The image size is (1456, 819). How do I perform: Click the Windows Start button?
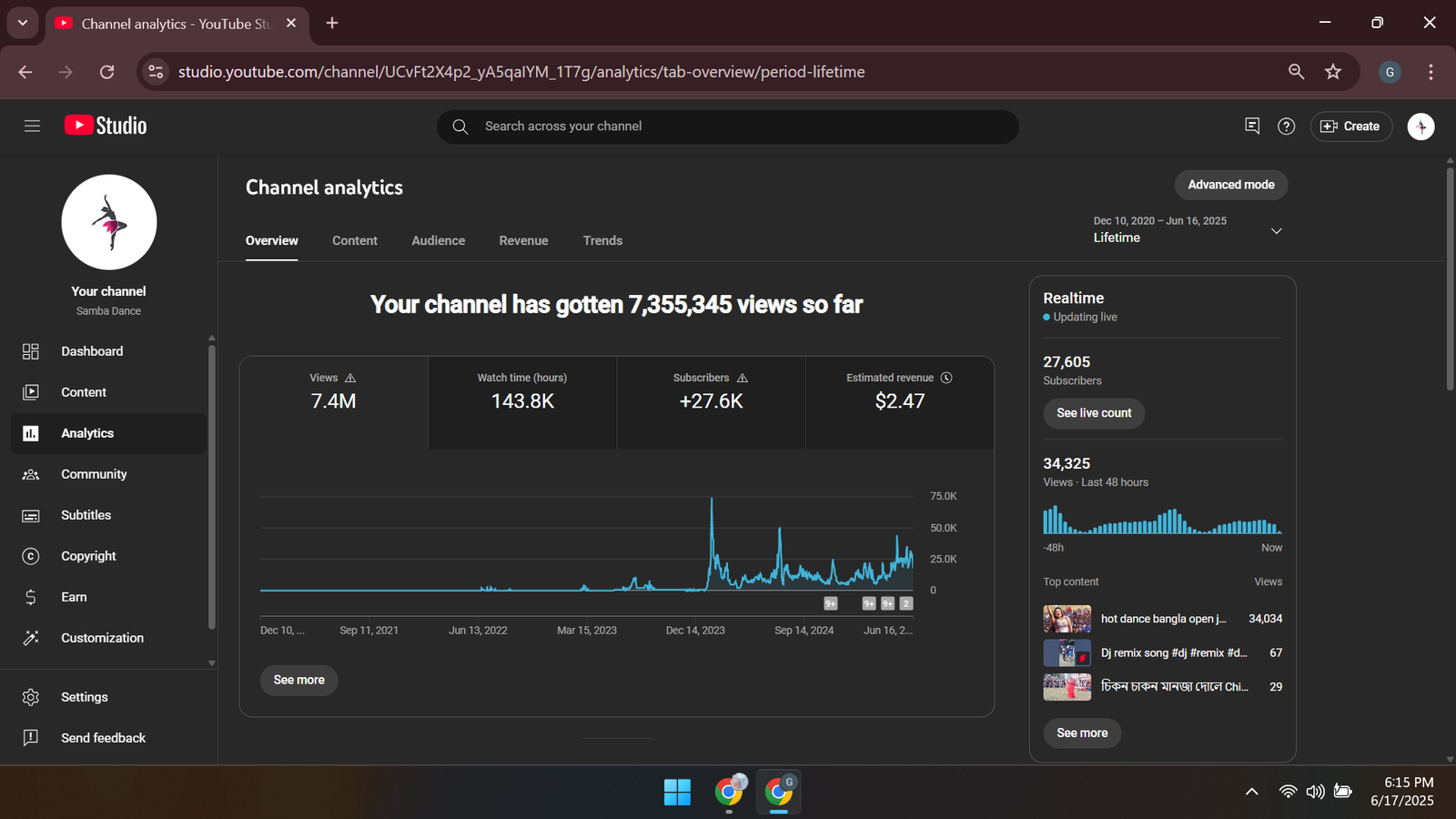coord(677,792)
